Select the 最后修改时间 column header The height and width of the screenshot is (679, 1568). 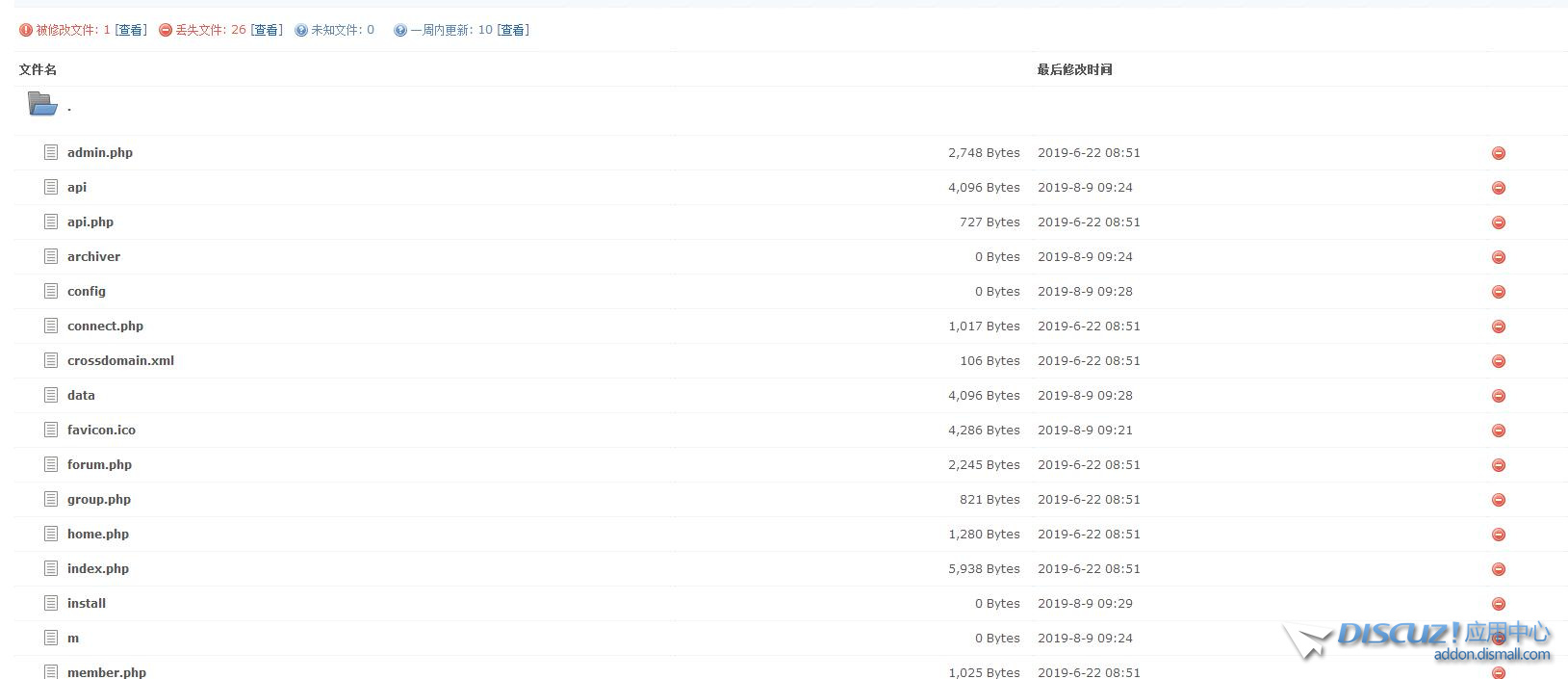coord(1074,69)
